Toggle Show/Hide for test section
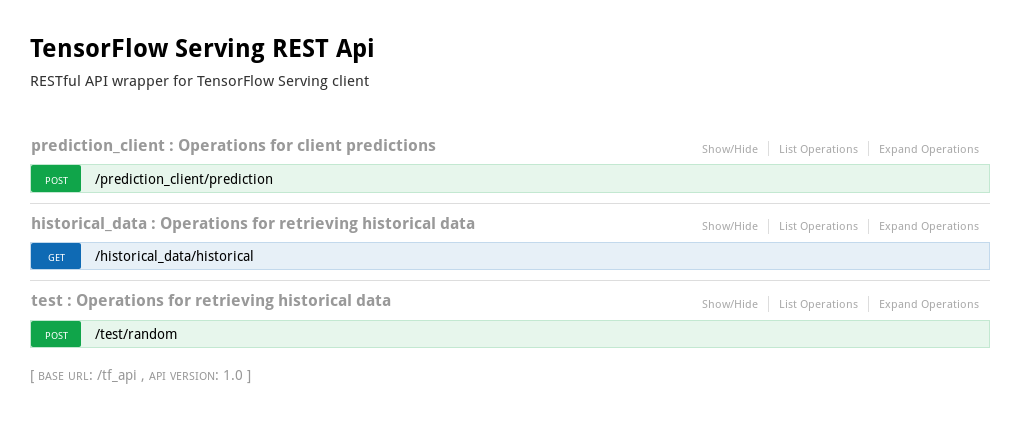Screen dimensions: 1015x424 (x=730, y=304)
